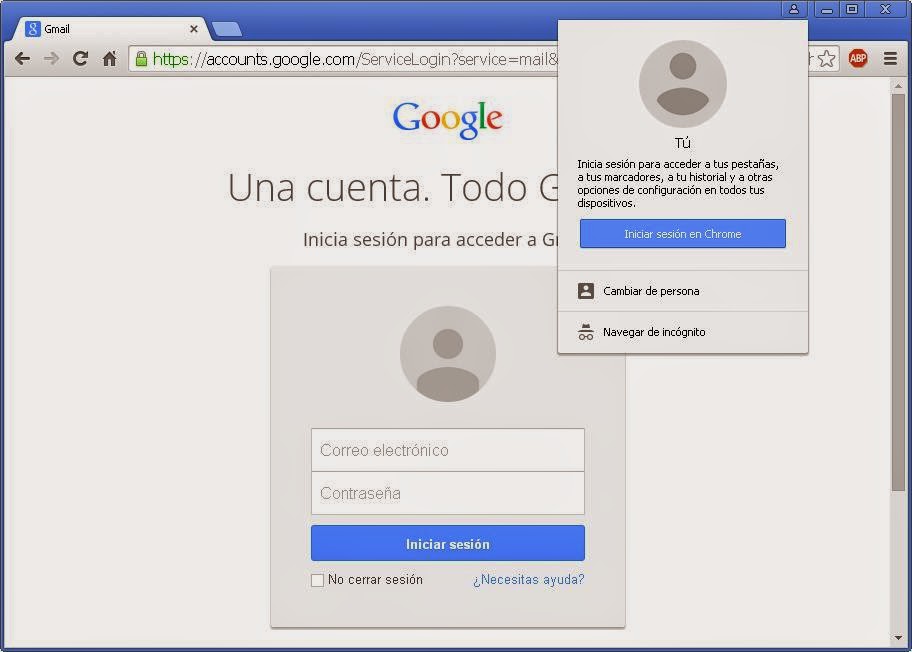Viewport: 912px width, 652px height.
Task: Click the green padlock security icon
Action: (141, 58)
